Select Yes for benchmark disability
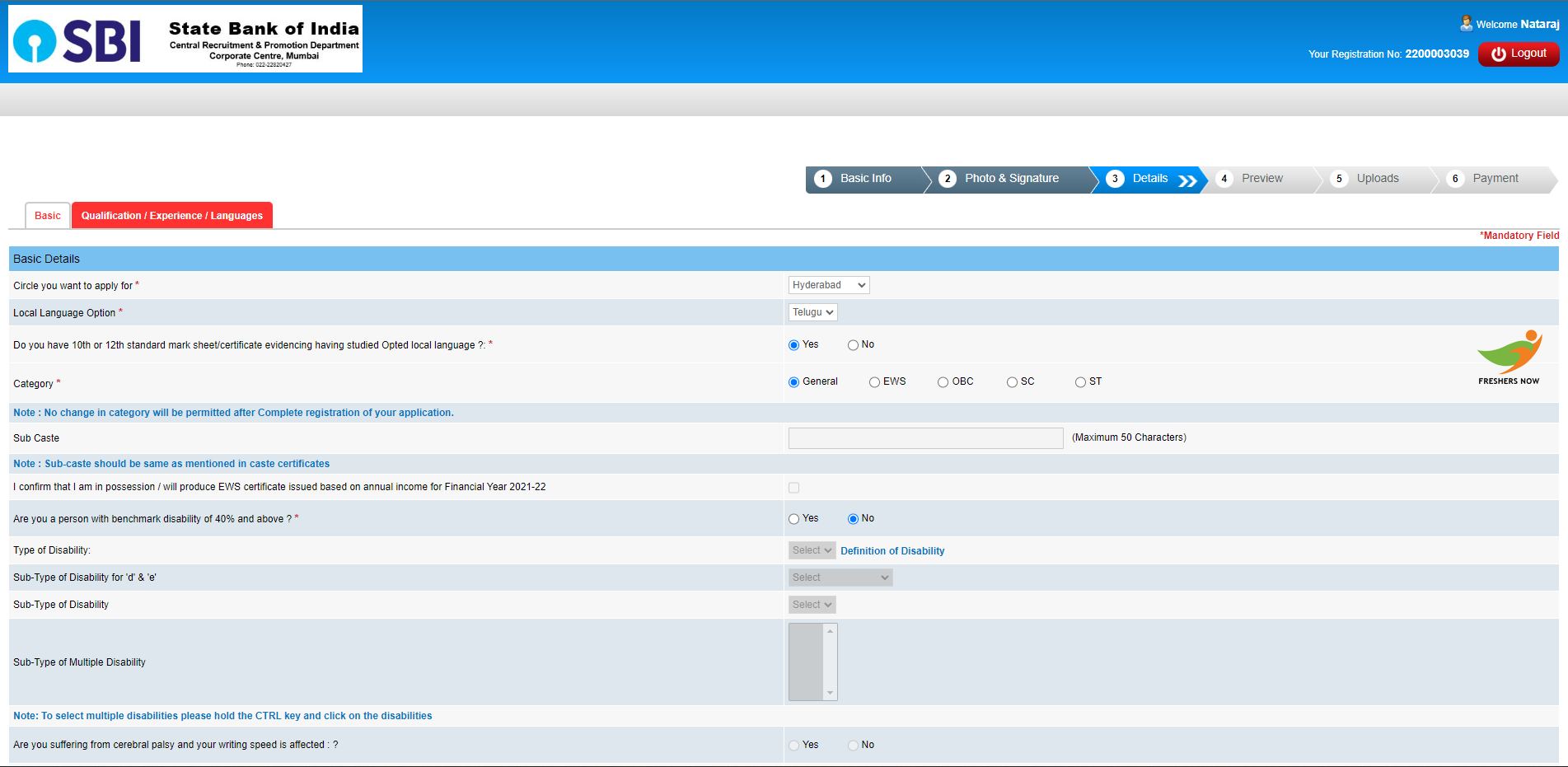Viewport: 1568px width, 767px height. (x=794, y=519)
